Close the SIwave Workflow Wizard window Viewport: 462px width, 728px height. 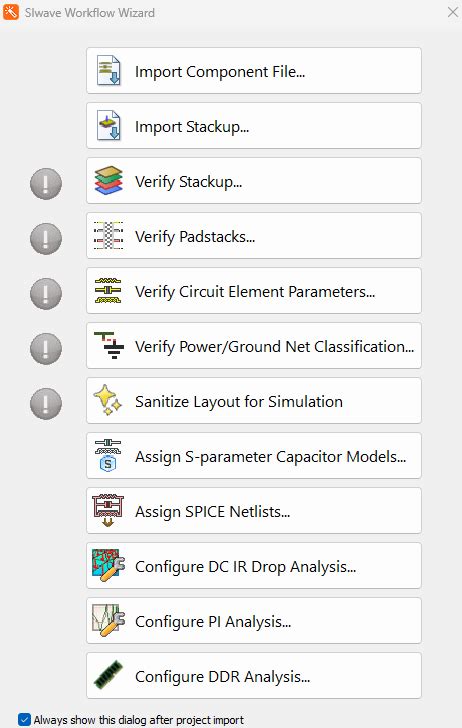(x=452, y=12)
